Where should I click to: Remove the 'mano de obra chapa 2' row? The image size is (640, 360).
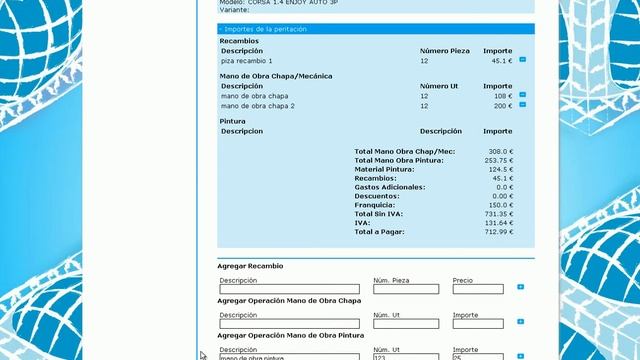[522, 104]
